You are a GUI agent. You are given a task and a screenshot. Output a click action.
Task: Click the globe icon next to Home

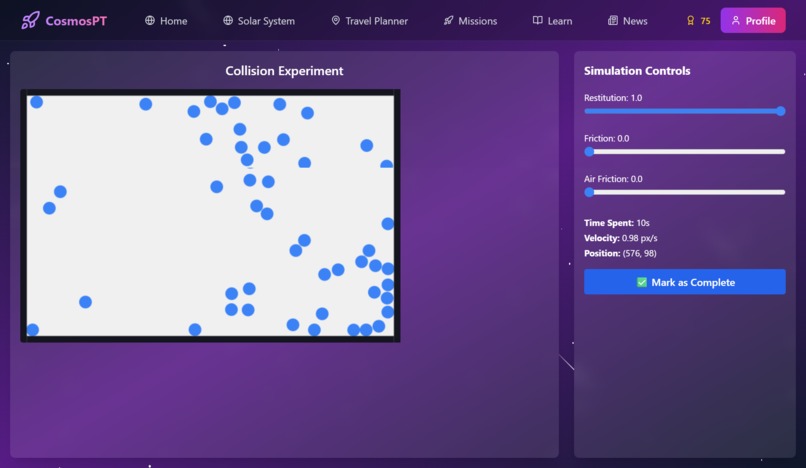pos(150,21)
